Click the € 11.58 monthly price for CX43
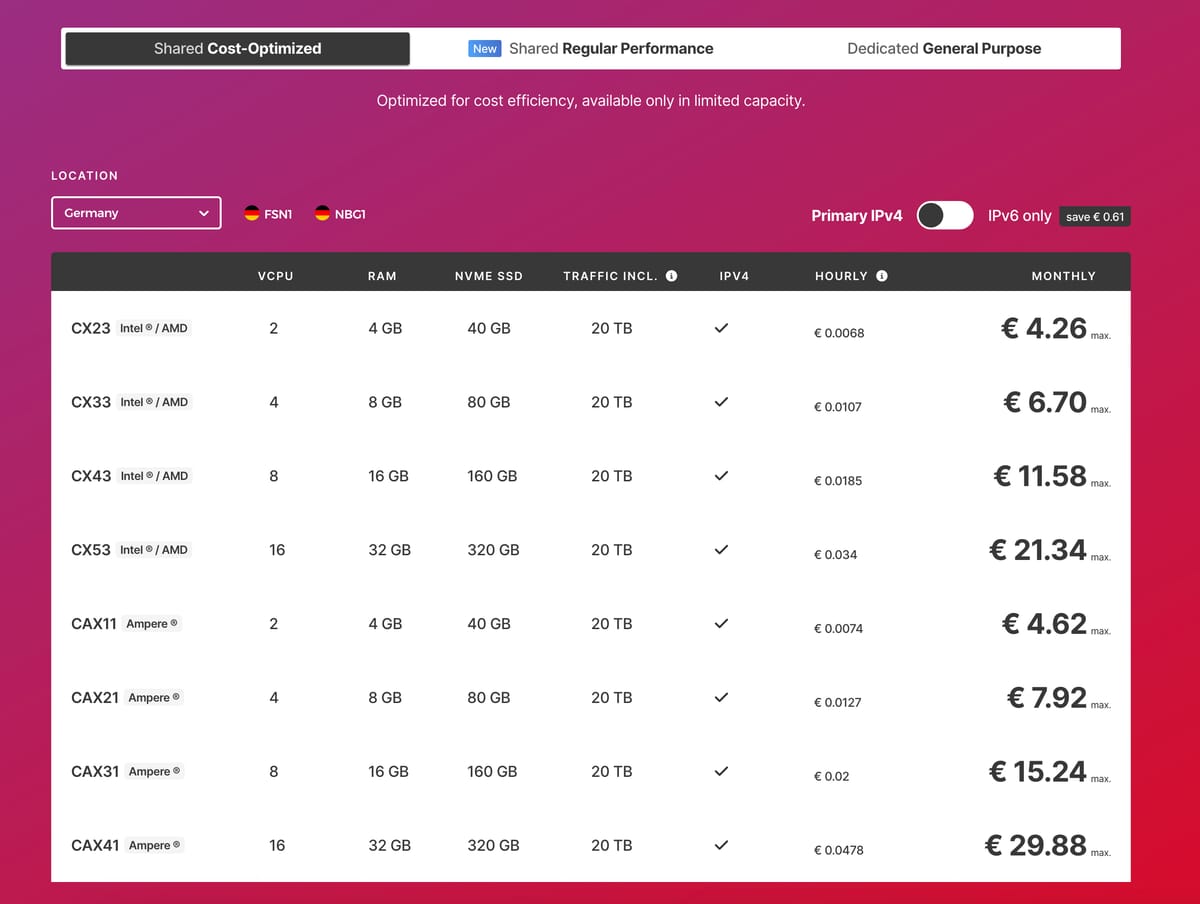This screenshot has height=904, width=1200. coord(1040,476)
